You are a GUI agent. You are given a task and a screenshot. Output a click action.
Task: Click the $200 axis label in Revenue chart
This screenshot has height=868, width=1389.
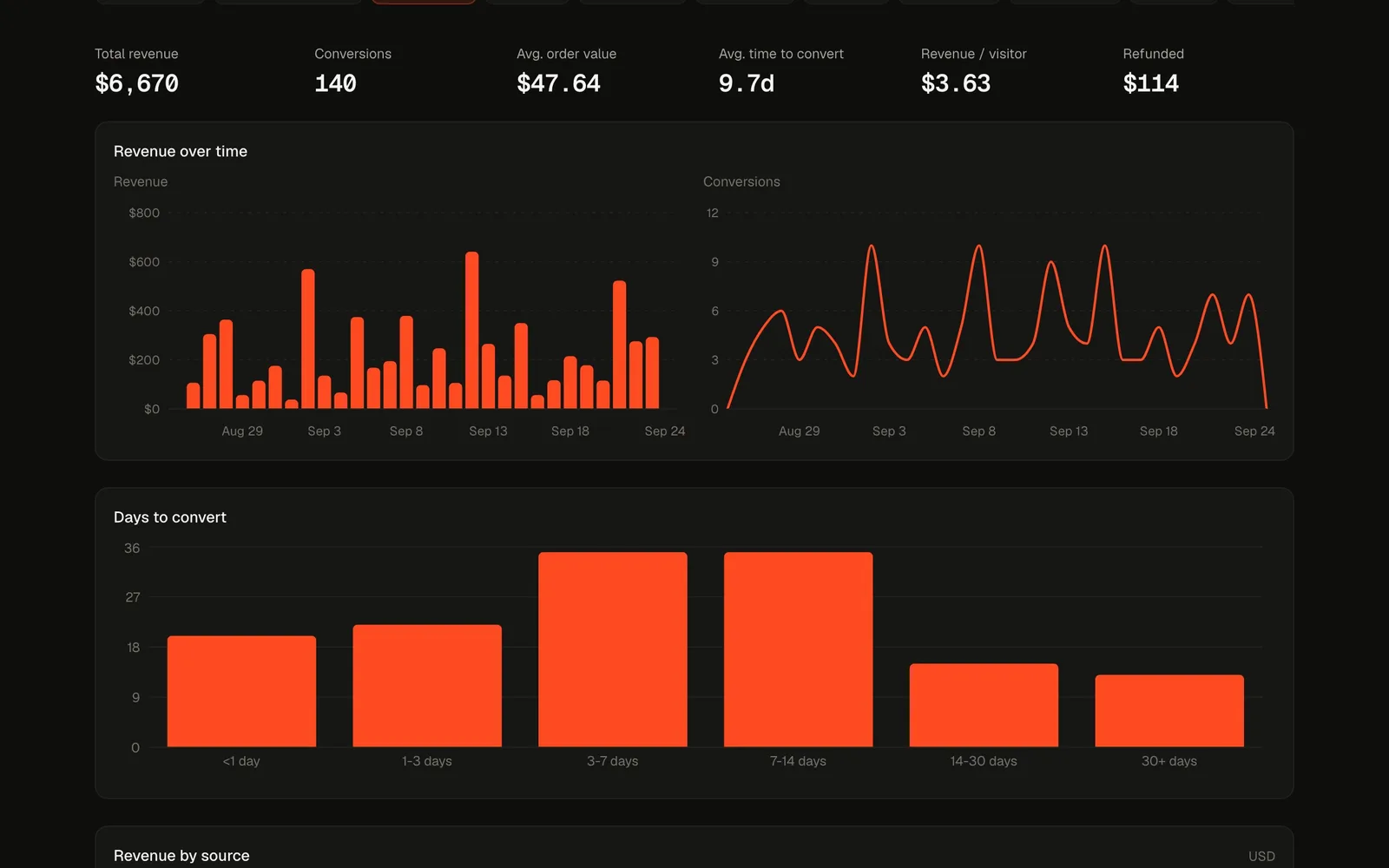[x=144, y=360]
